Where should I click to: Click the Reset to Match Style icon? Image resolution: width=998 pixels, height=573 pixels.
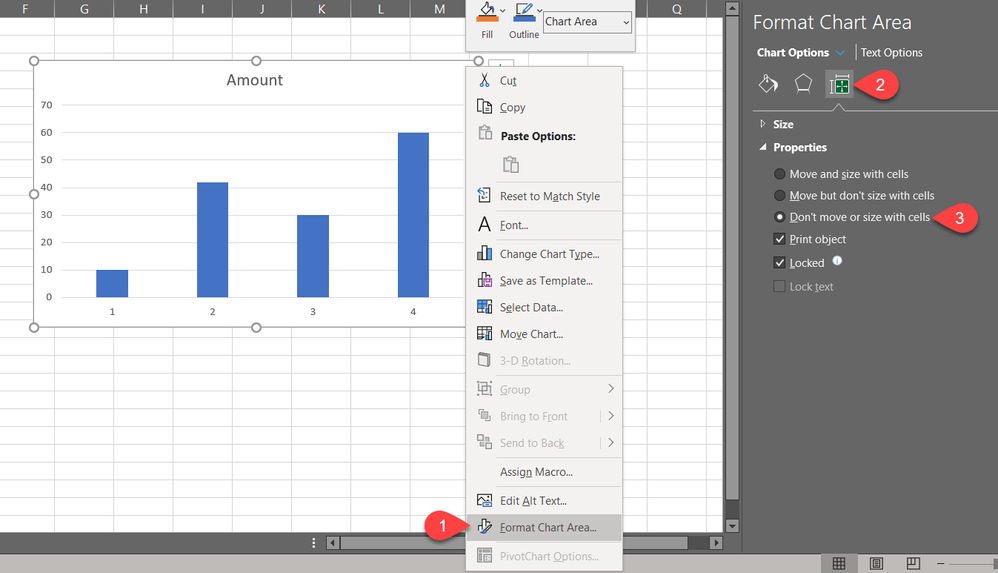point(484,195)
